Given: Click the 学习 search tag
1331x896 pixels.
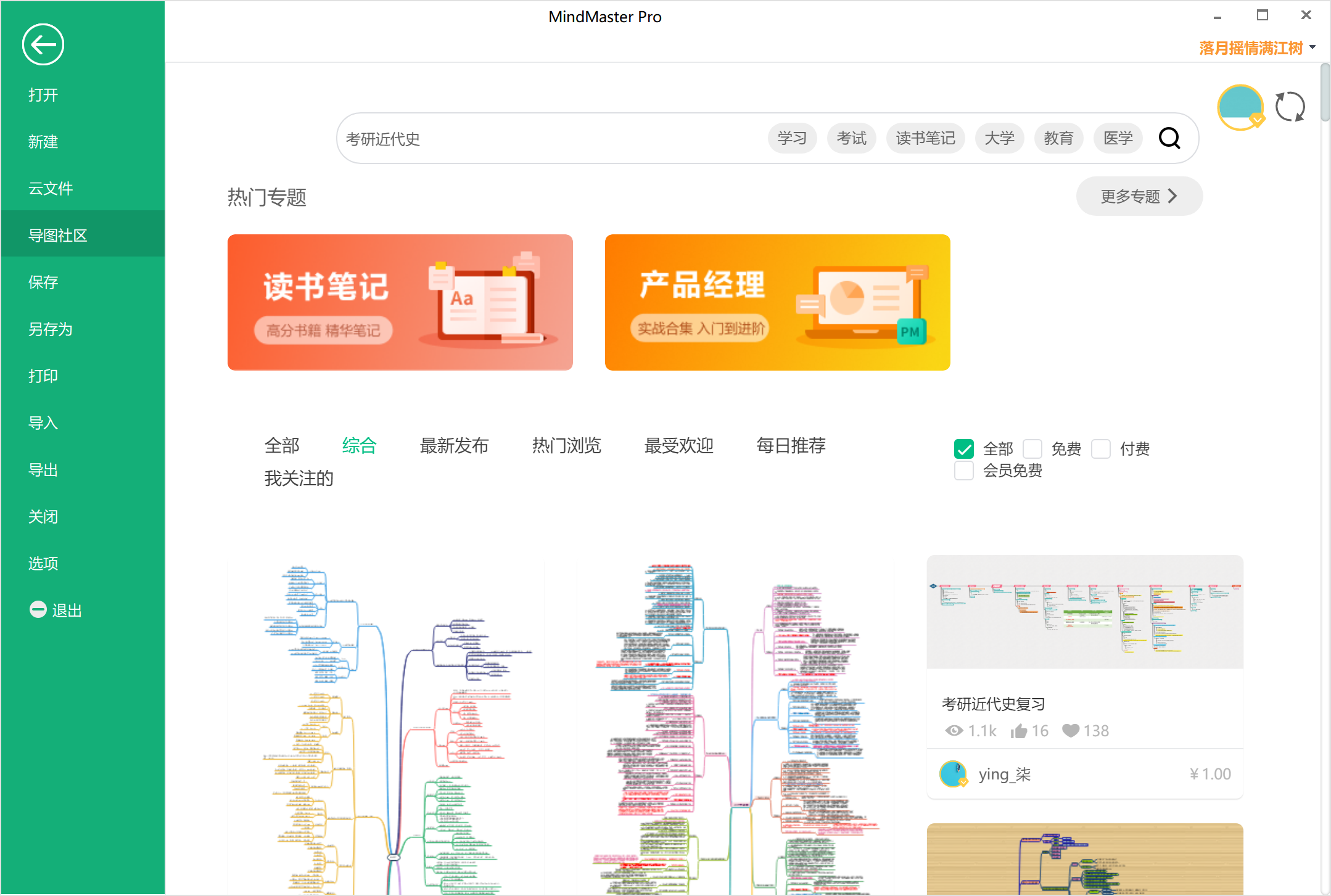Looking at the screenshot, I should pyautogui.click(x=792, y=138).
